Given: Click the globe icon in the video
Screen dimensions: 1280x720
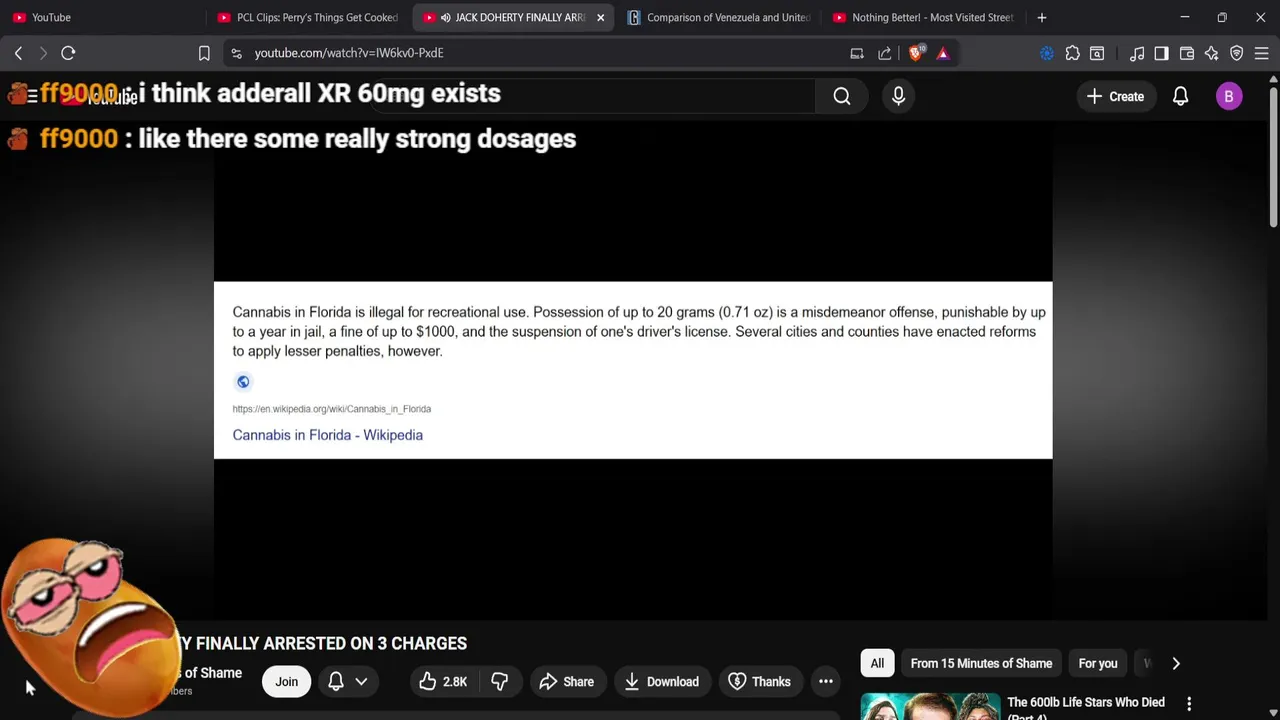Looking at the screenshot, I should point(243,382).
